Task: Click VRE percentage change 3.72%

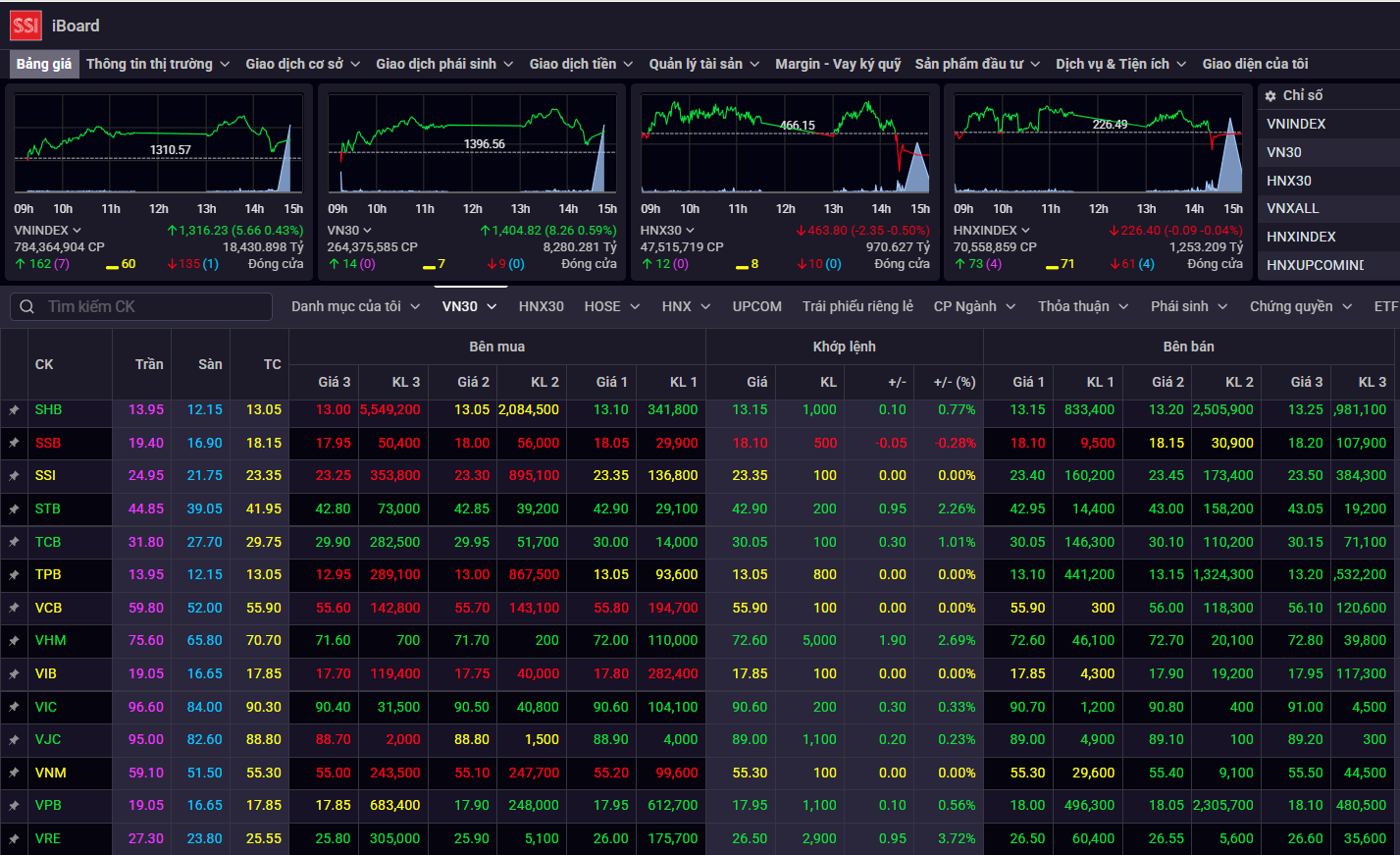Action: pos(957,838)
